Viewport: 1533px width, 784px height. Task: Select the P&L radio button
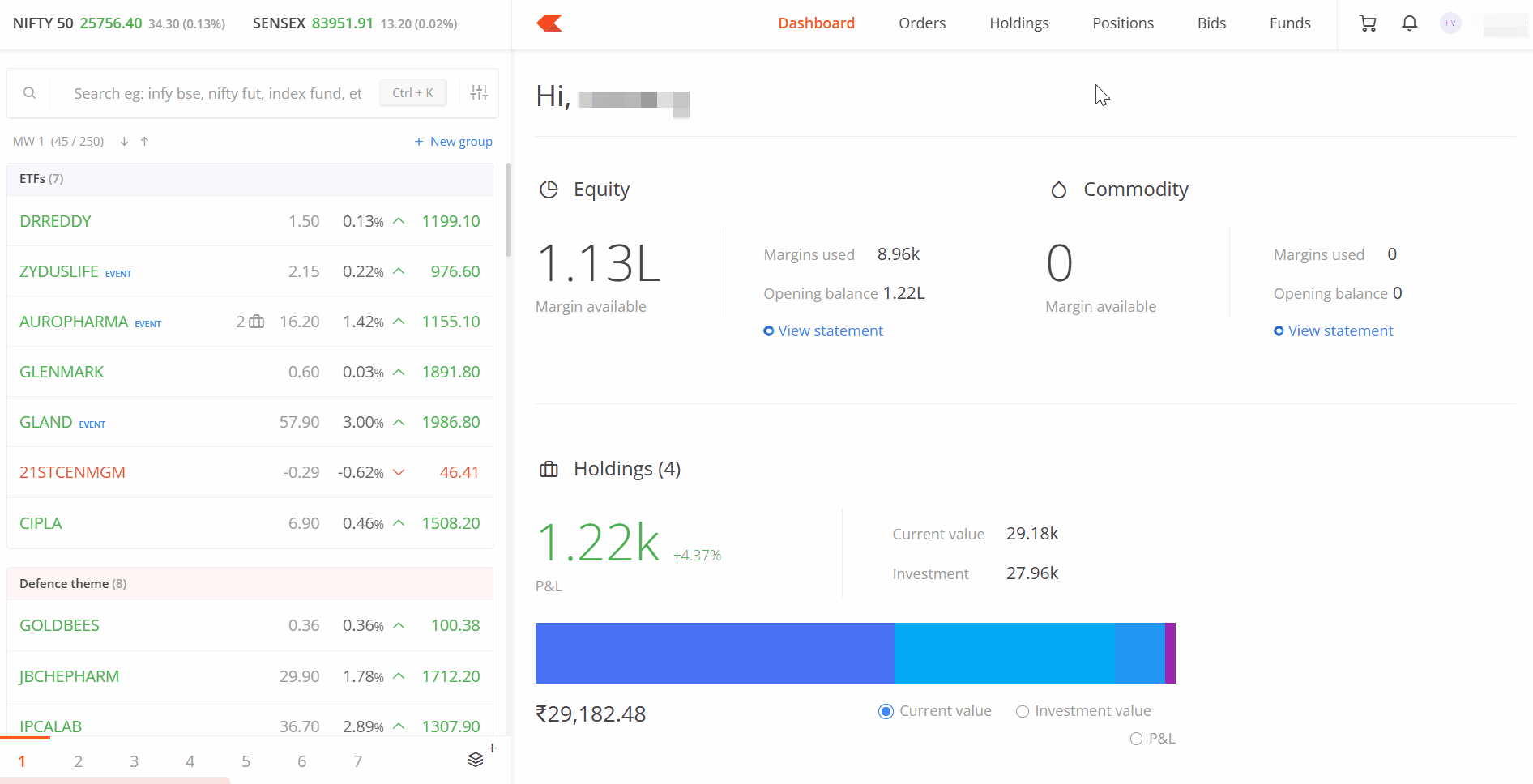click(x=1136, y=739)
